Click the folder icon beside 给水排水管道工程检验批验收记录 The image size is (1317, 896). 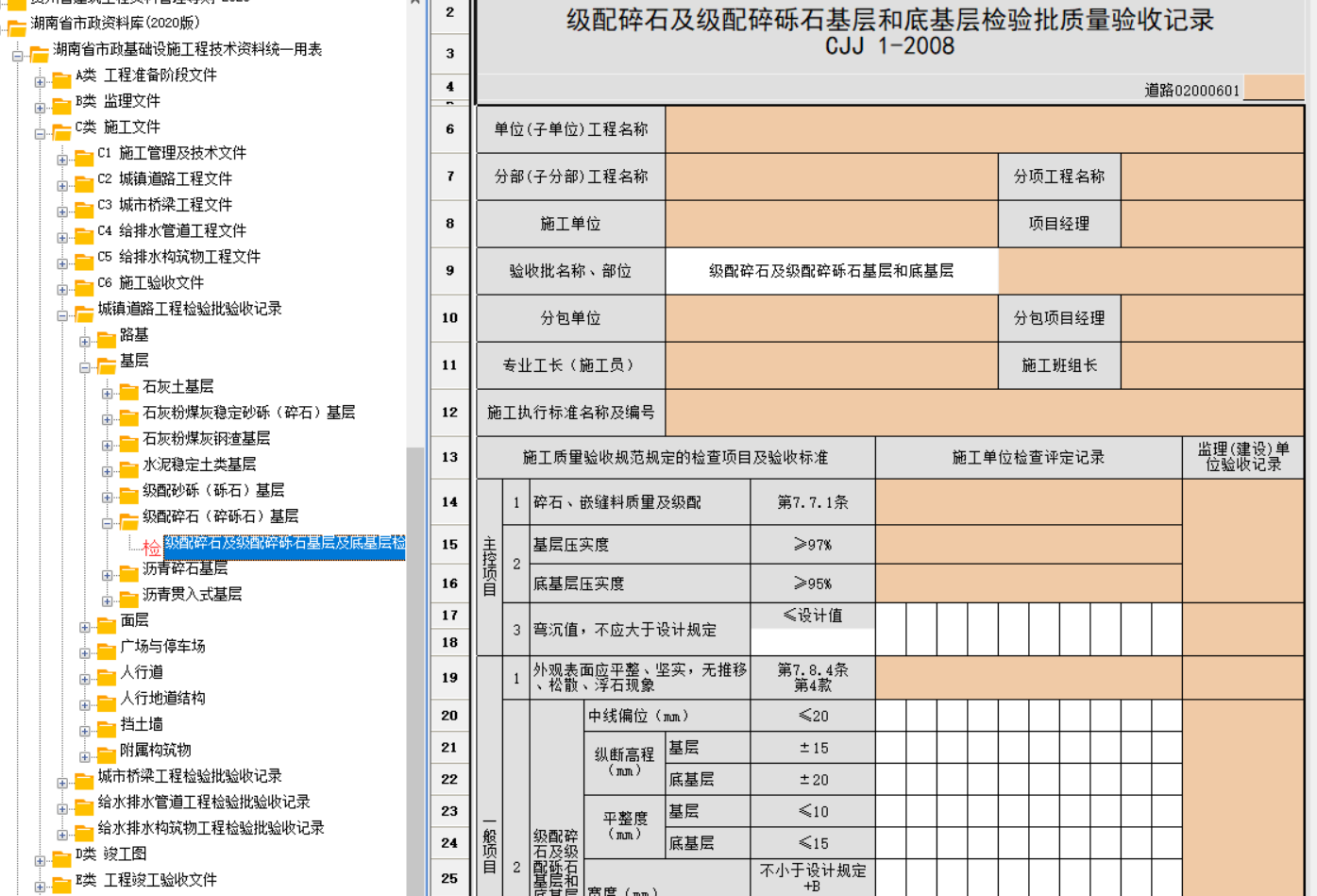(x=84, y=806)
